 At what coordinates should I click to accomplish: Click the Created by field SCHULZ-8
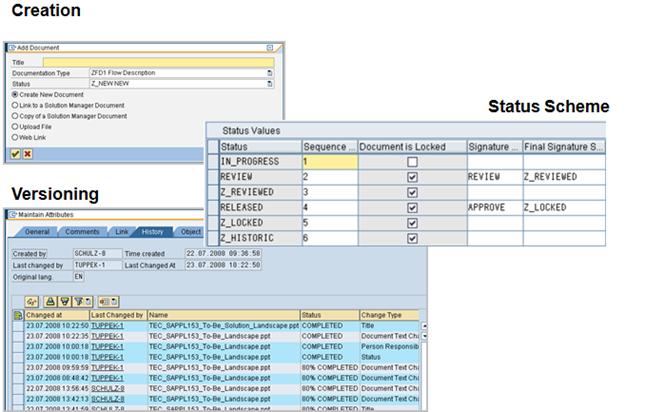[x=98, y=254]
